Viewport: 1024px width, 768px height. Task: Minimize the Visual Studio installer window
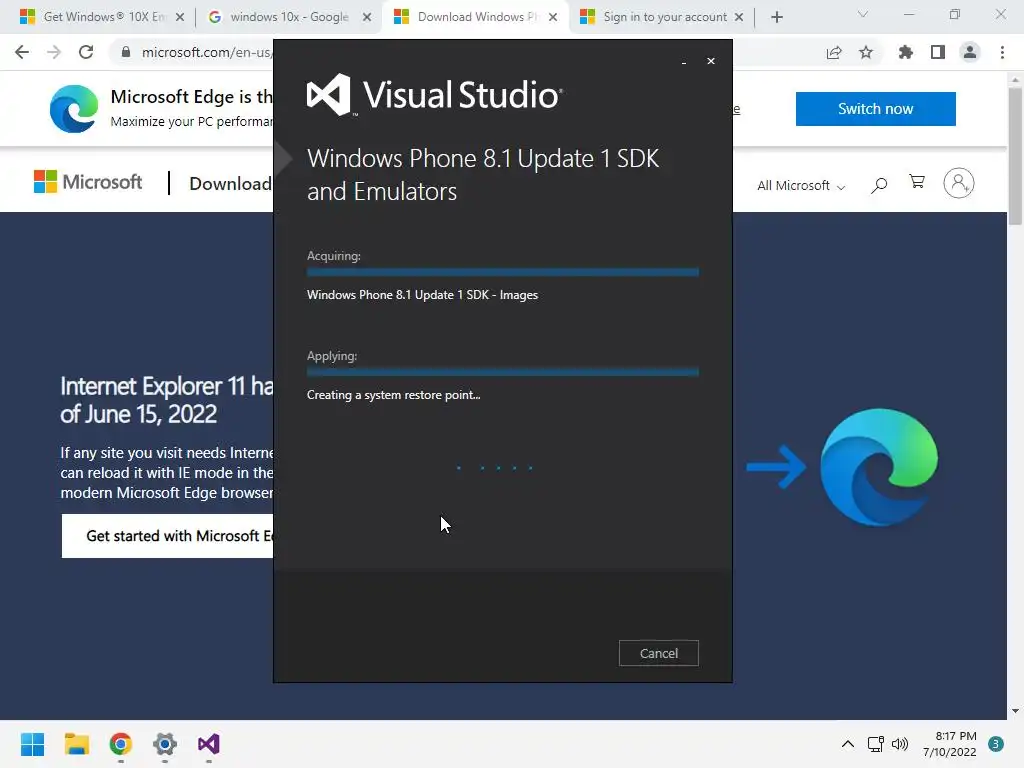coord(684,62)
